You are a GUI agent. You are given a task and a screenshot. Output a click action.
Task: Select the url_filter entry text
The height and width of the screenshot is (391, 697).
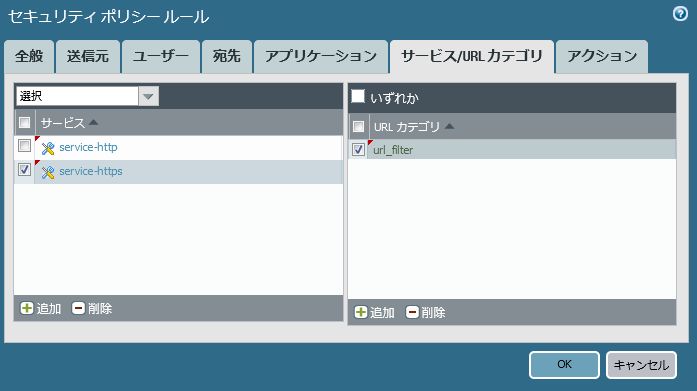tap(393, 150)
